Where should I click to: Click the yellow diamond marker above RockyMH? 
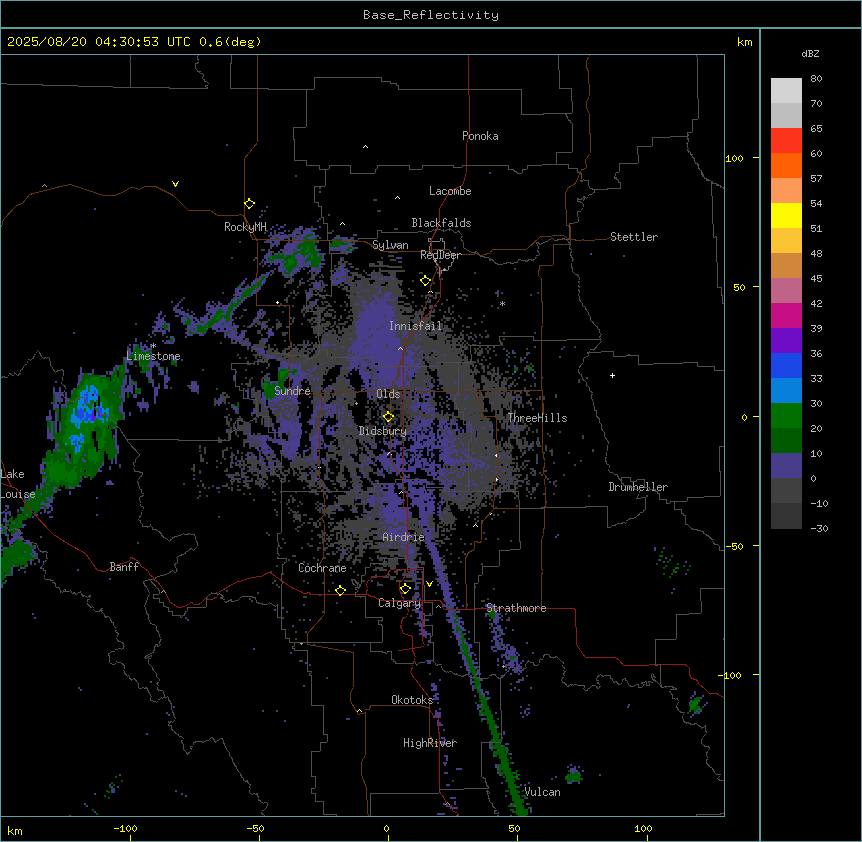(x=250, y=203)
